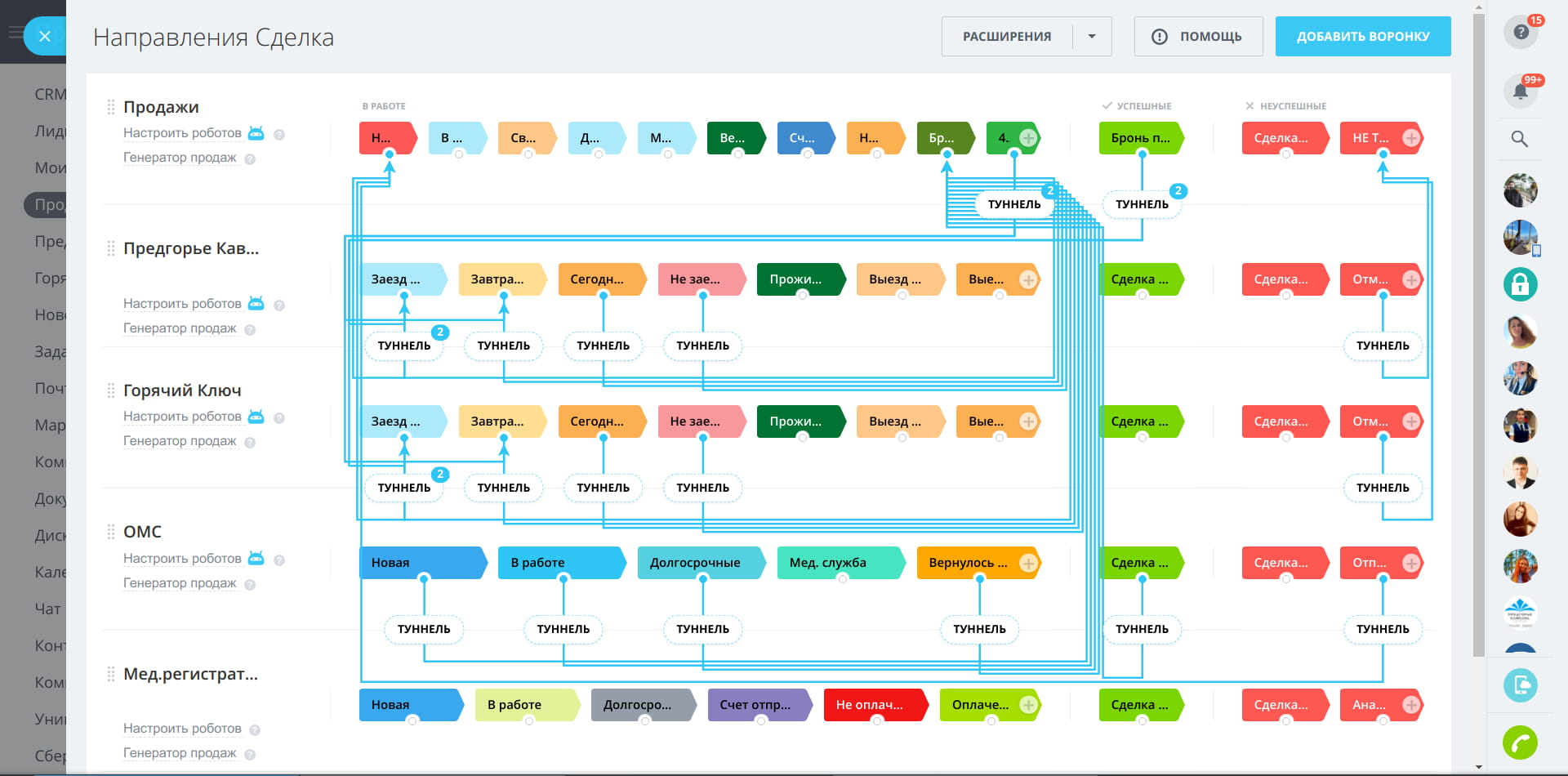Click plus icon on Оплаче... stage
Viewport: 1568px width, 776px height.
click(1028, 705)
